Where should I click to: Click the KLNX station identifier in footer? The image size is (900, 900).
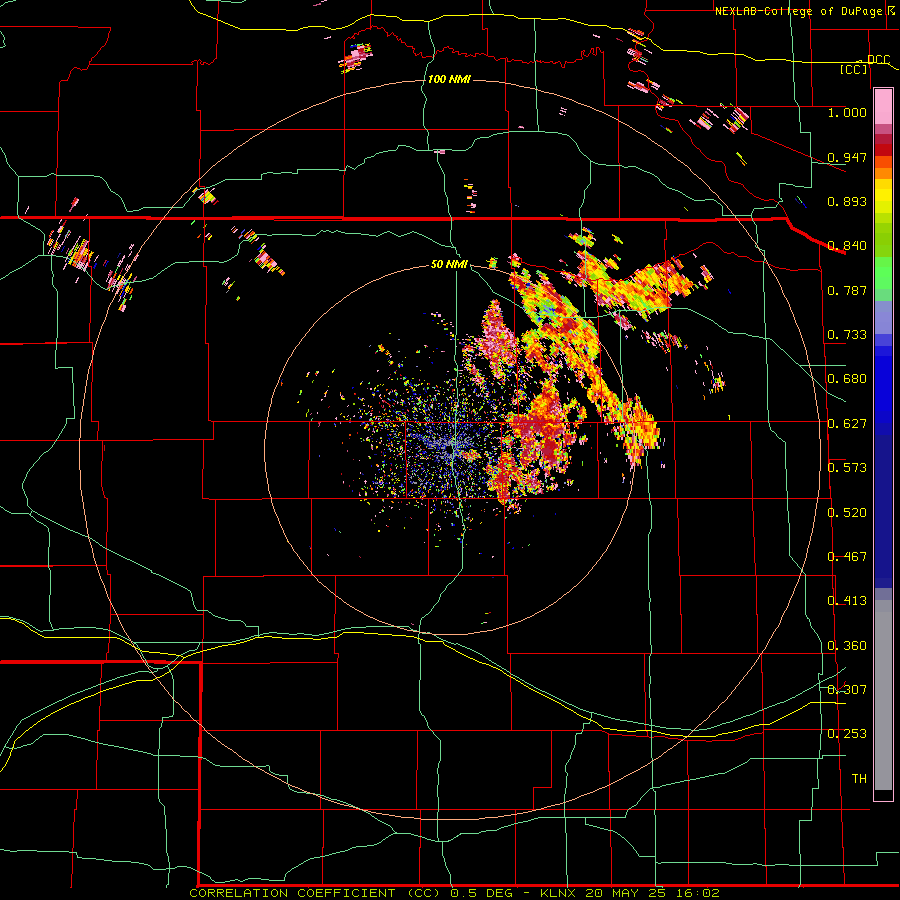pyautogui.click(x=560, y=893)
